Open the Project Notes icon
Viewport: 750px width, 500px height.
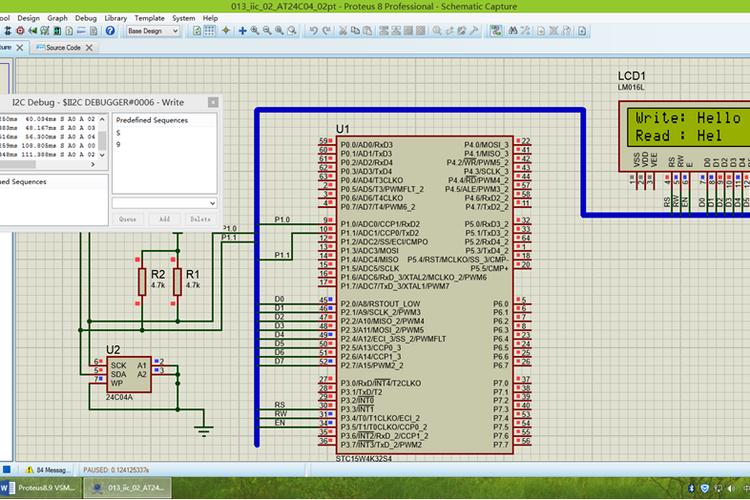[x=94, y=31]
